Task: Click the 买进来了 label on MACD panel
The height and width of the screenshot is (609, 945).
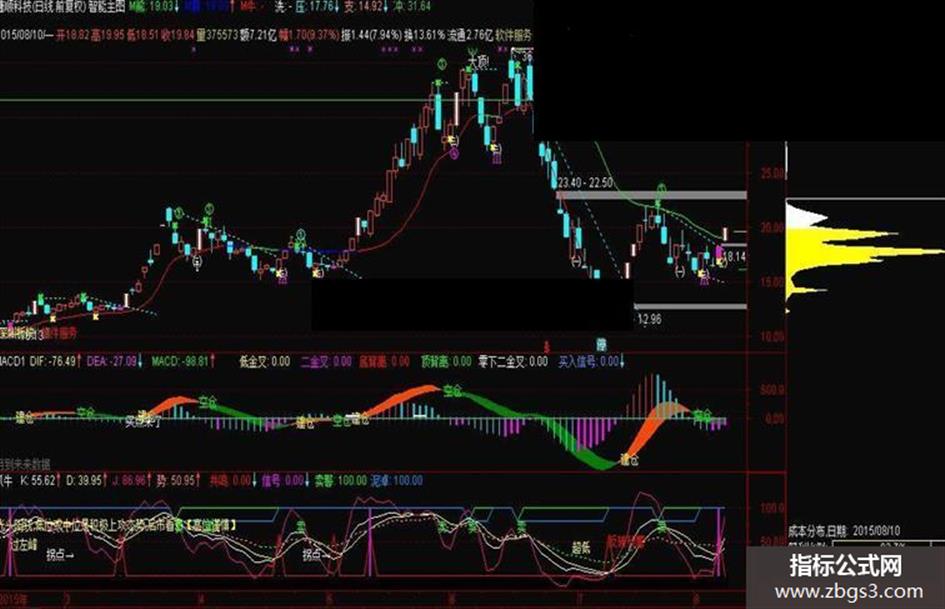Action: (143, 421)
